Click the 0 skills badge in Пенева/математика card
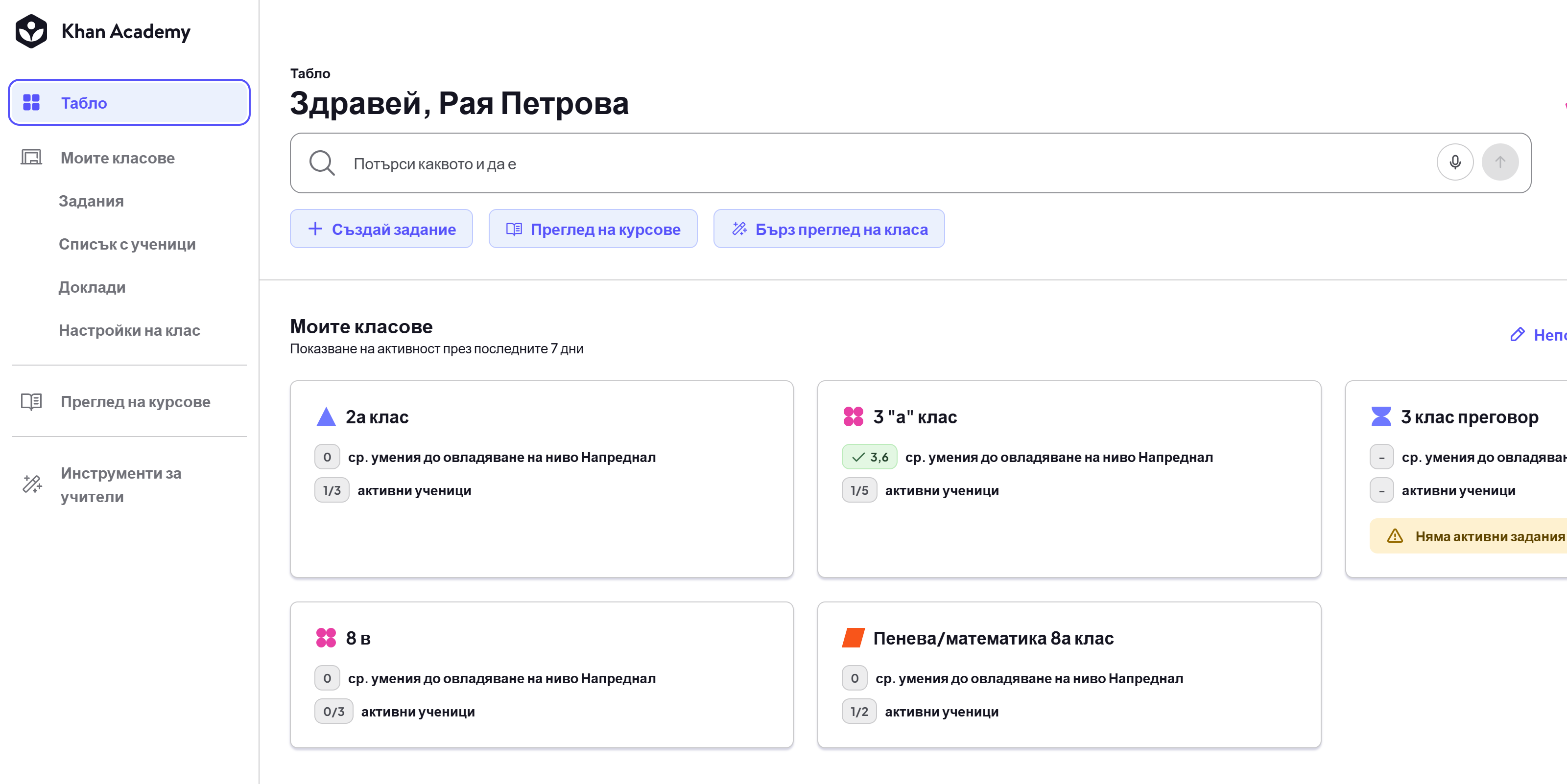This screenshot has height=784, width=1567. pos(854,678)
